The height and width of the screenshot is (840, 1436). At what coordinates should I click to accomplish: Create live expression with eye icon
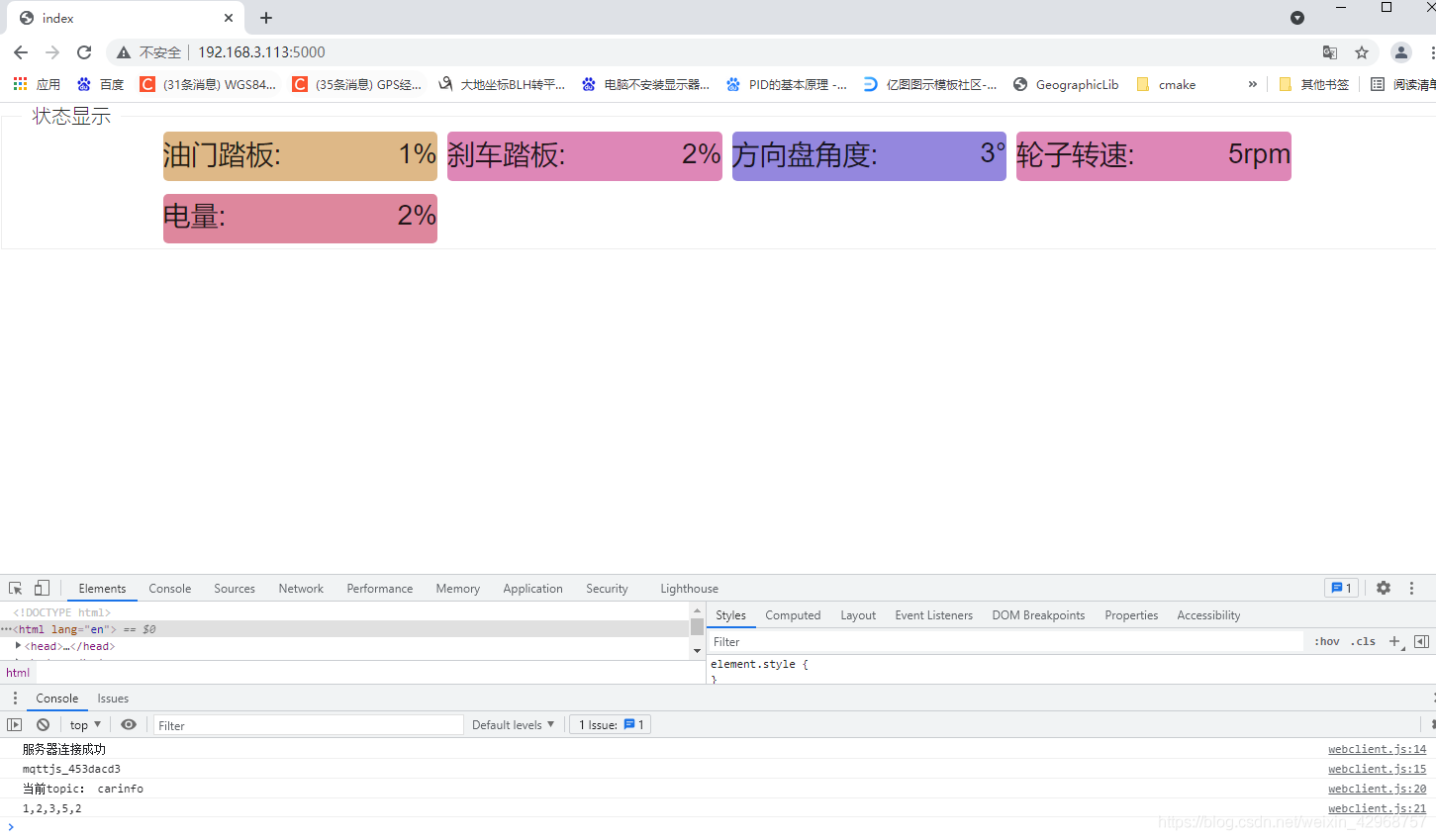pyautogui.click(x=129, y=725)
